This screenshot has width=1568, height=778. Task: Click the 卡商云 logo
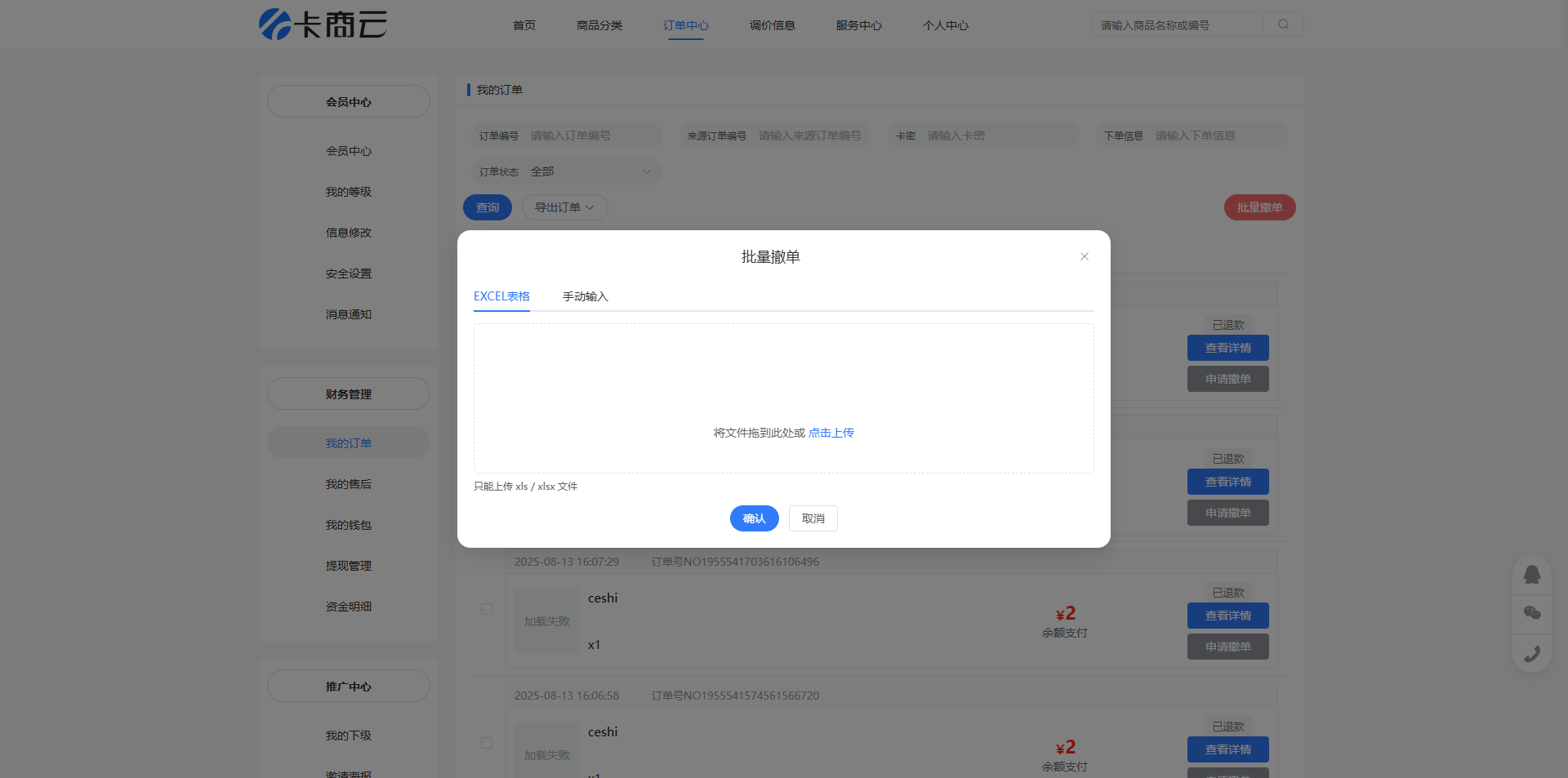coord(323,24)
